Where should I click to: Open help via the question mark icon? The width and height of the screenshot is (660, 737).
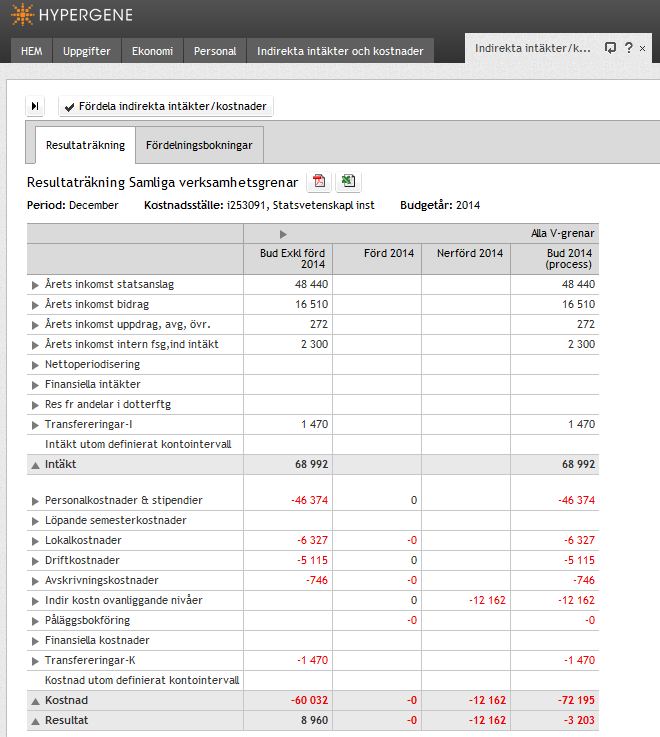tap(629, 47)
